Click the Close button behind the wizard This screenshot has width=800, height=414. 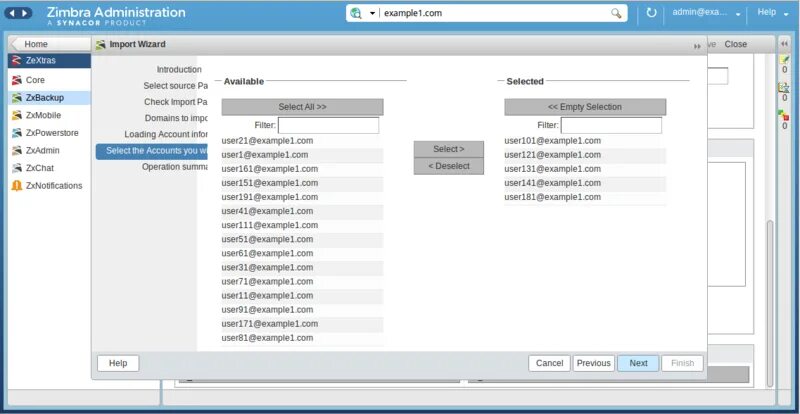(736, 44)
